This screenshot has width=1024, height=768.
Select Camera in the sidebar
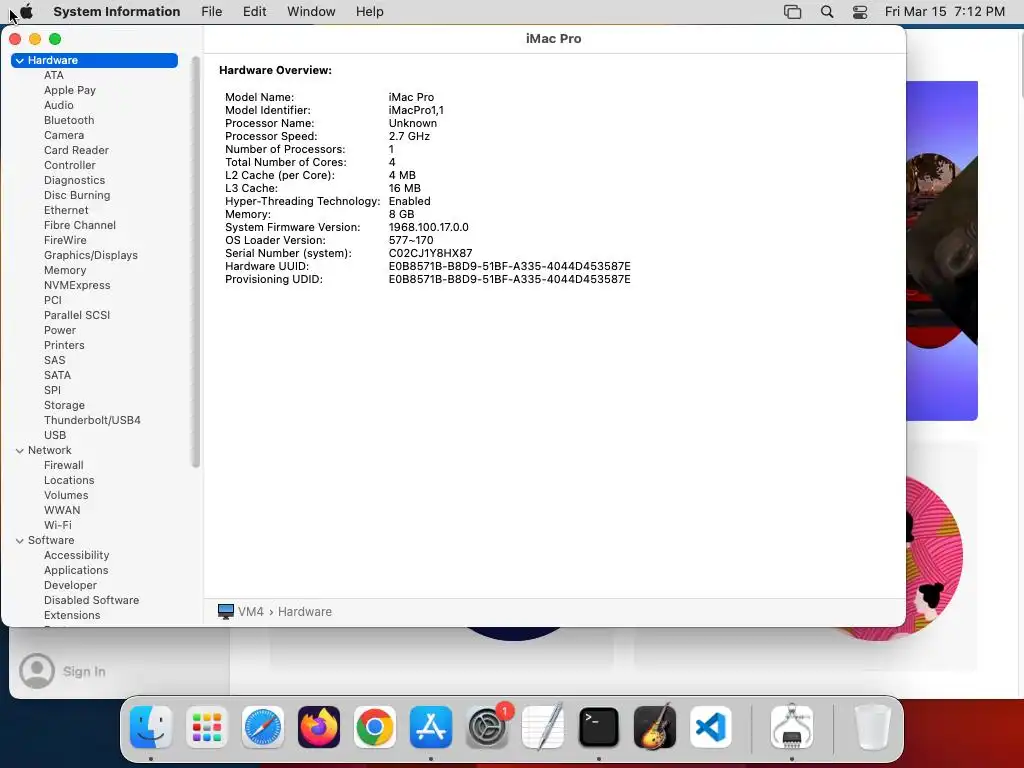tap(64, 135)
